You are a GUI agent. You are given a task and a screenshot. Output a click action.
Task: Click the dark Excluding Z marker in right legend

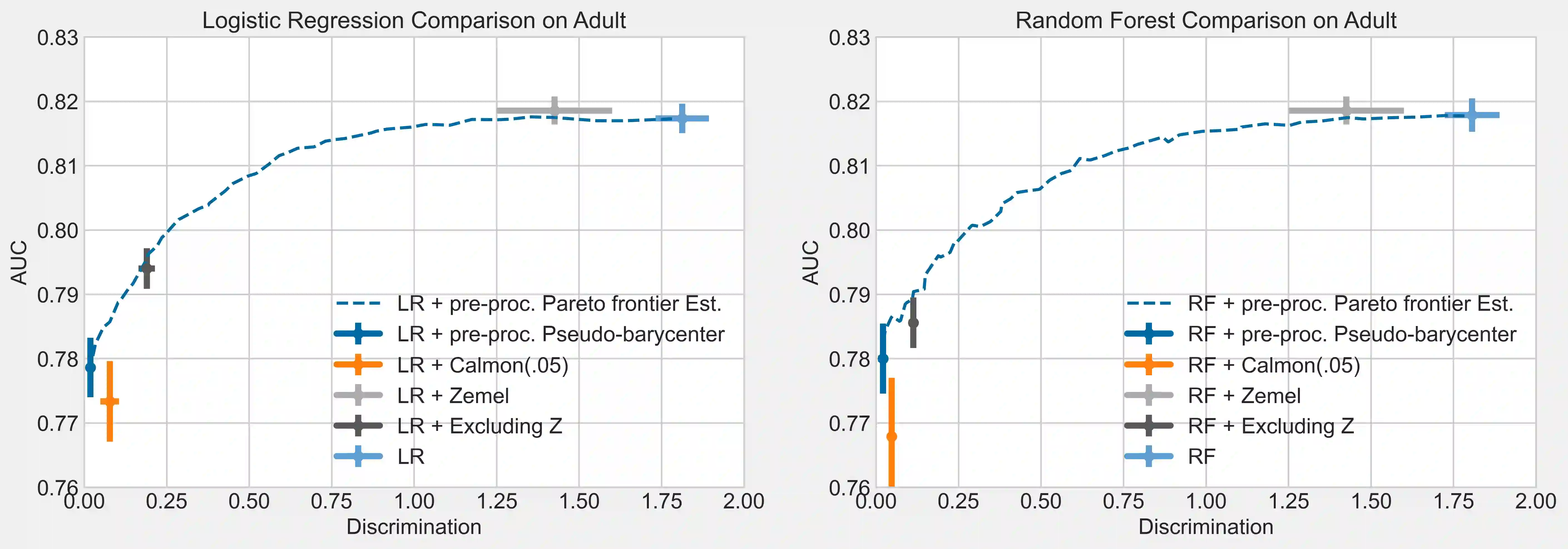tap(1149, 426)
